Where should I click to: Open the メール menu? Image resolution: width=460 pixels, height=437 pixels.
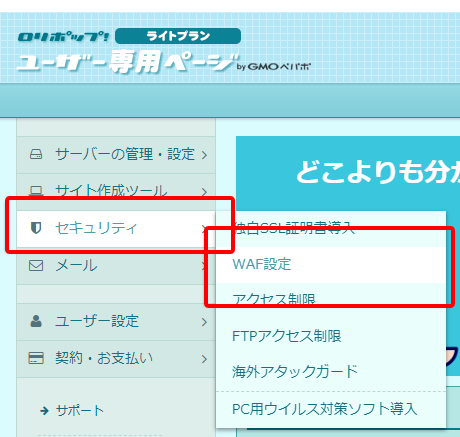pyautogui.click(x=116, y=266)
